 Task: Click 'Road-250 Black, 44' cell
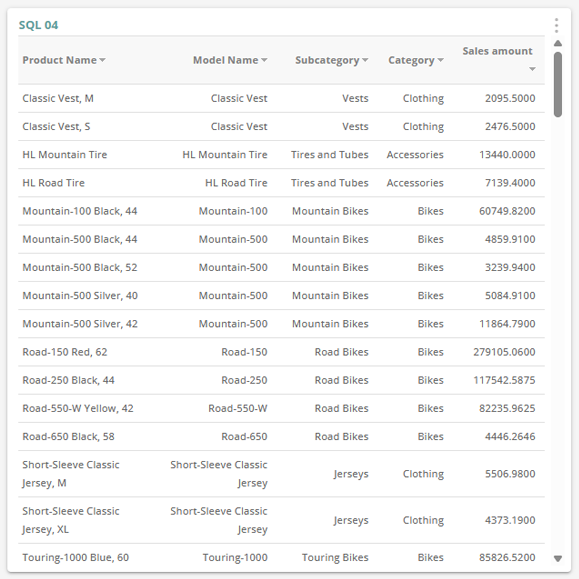point(69,380)
